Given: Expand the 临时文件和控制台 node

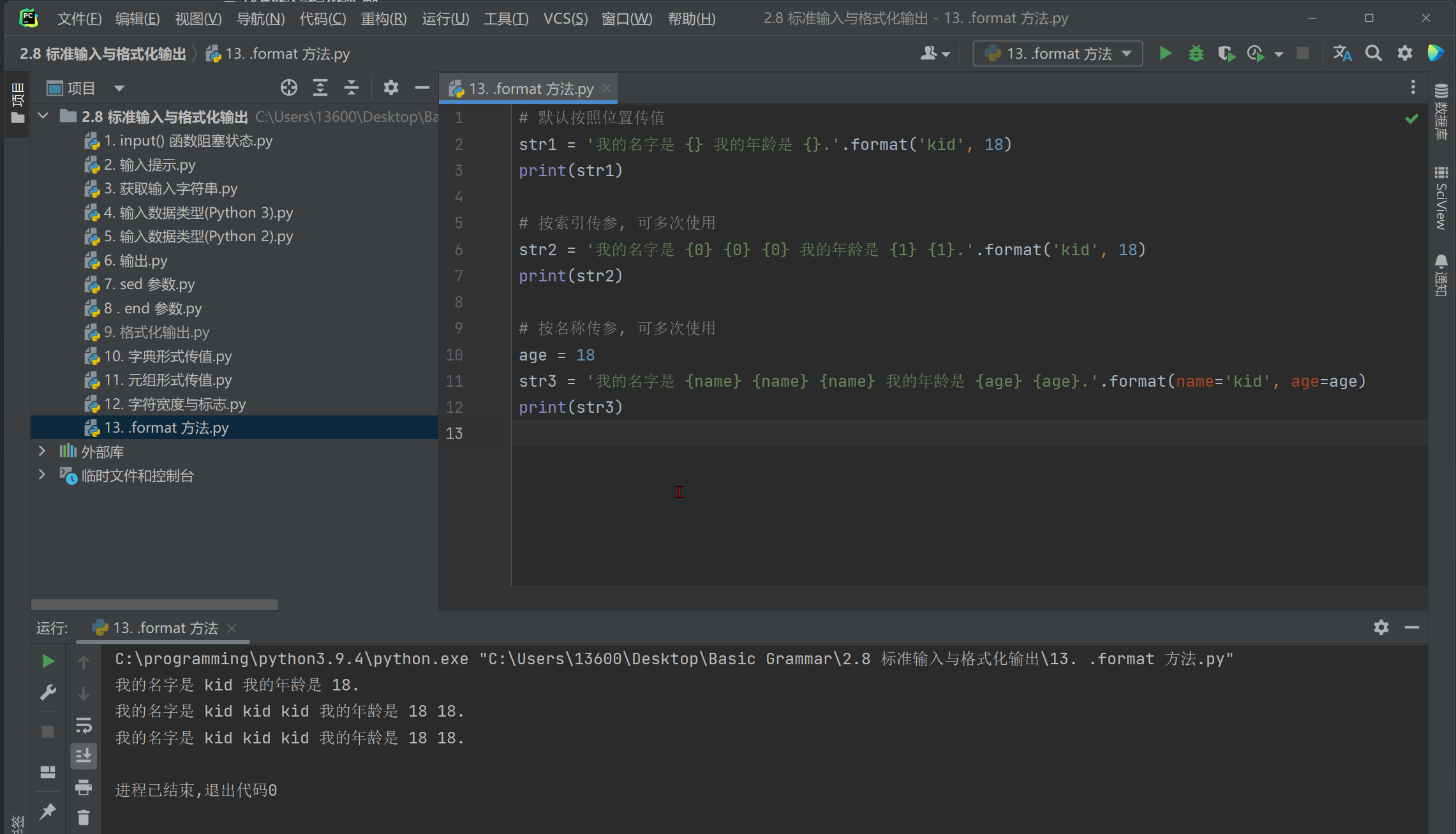Looking at the screenshot, I should 43,475.
